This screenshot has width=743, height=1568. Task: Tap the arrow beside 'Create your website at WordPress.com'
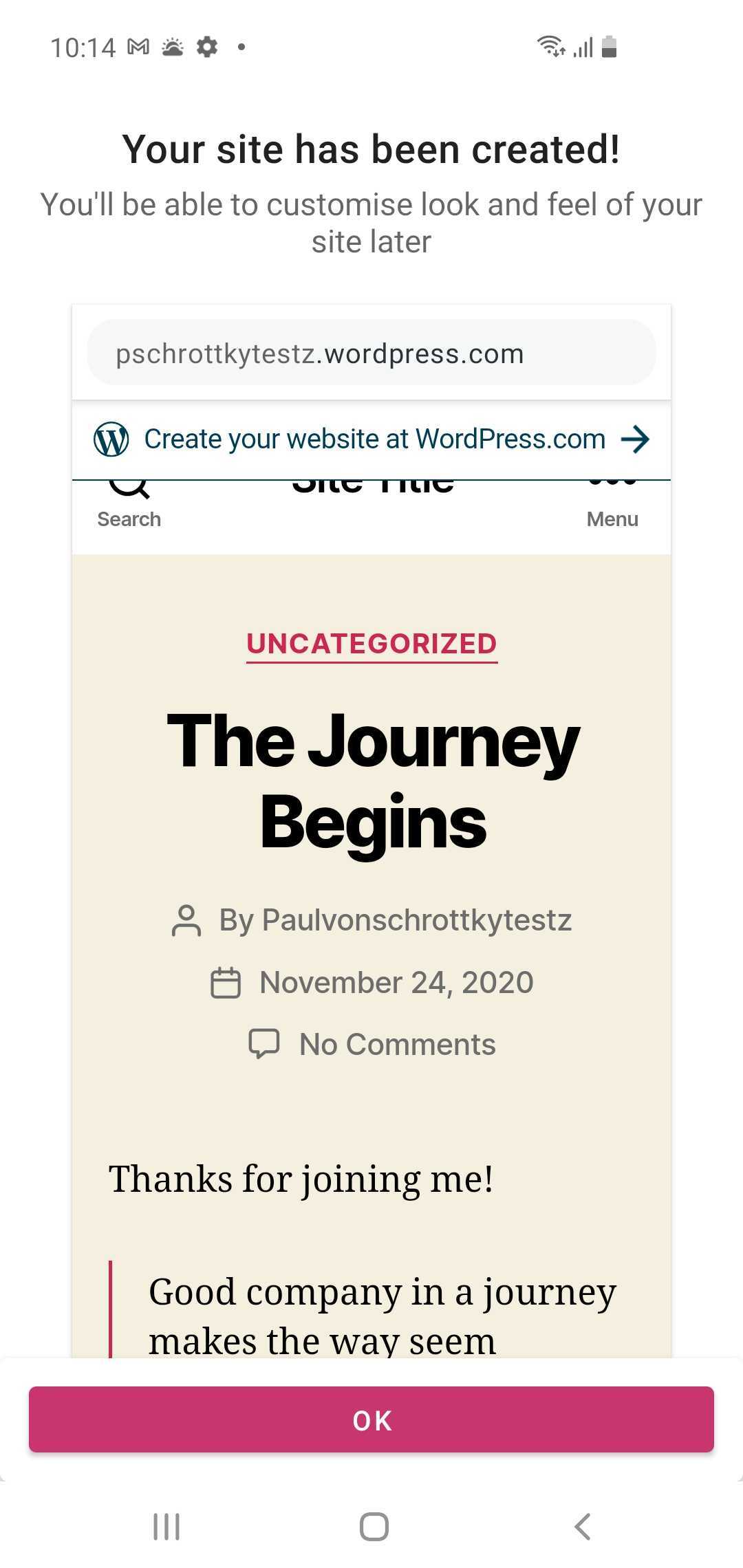(636, 439)
